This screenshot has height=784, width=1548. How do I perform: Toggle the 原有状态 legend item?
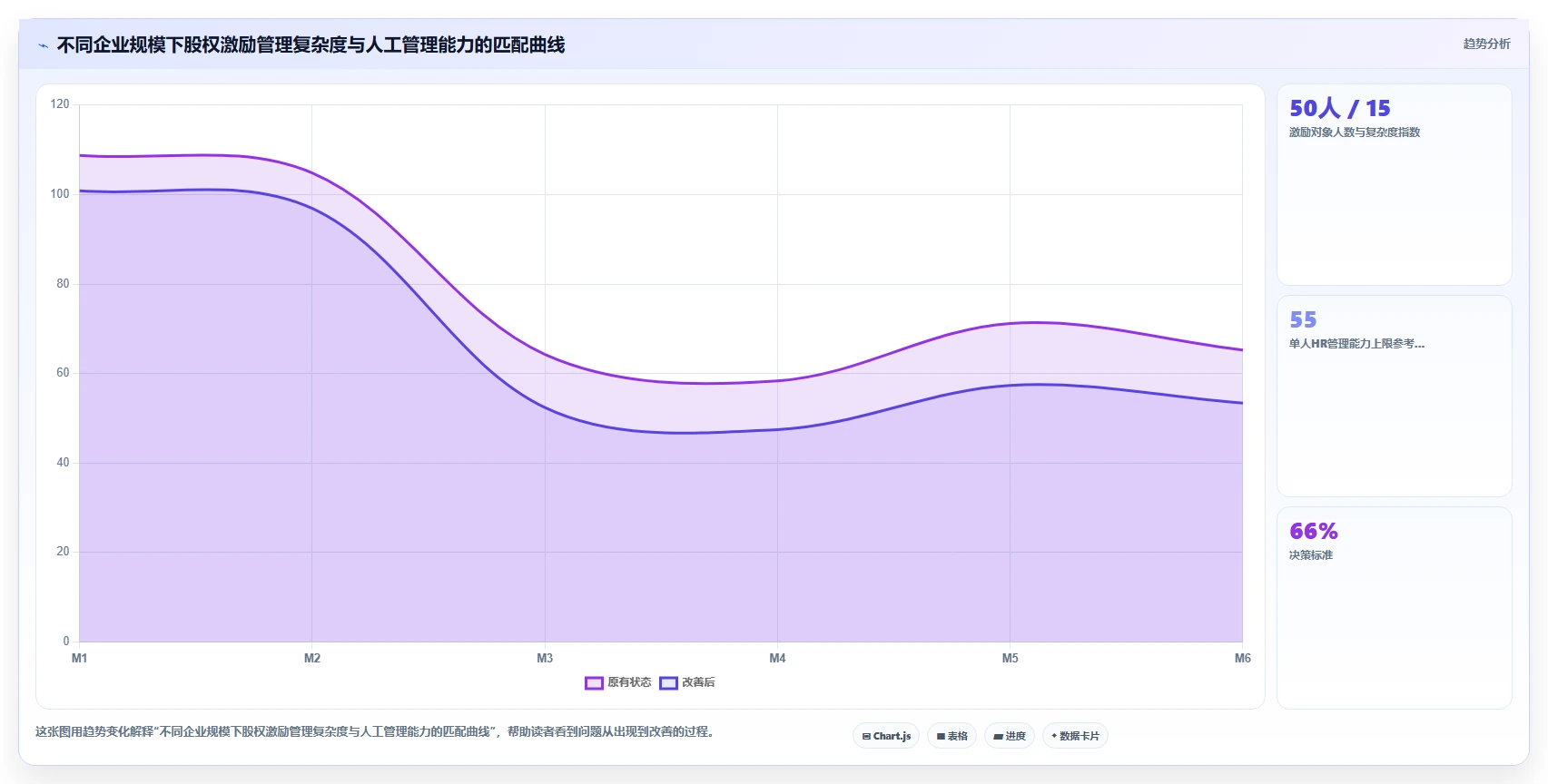click(x=618, y=682)
